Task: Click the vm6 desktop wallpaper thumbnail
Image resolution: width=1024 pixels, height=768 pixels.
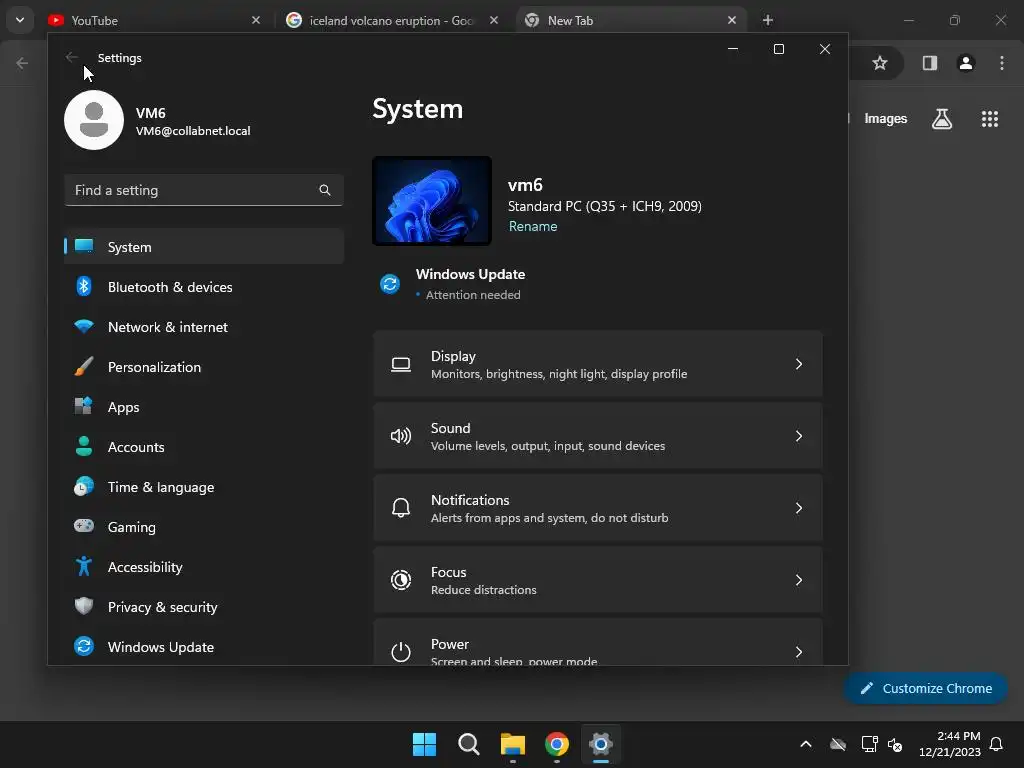Action: (x=432, y=200)
